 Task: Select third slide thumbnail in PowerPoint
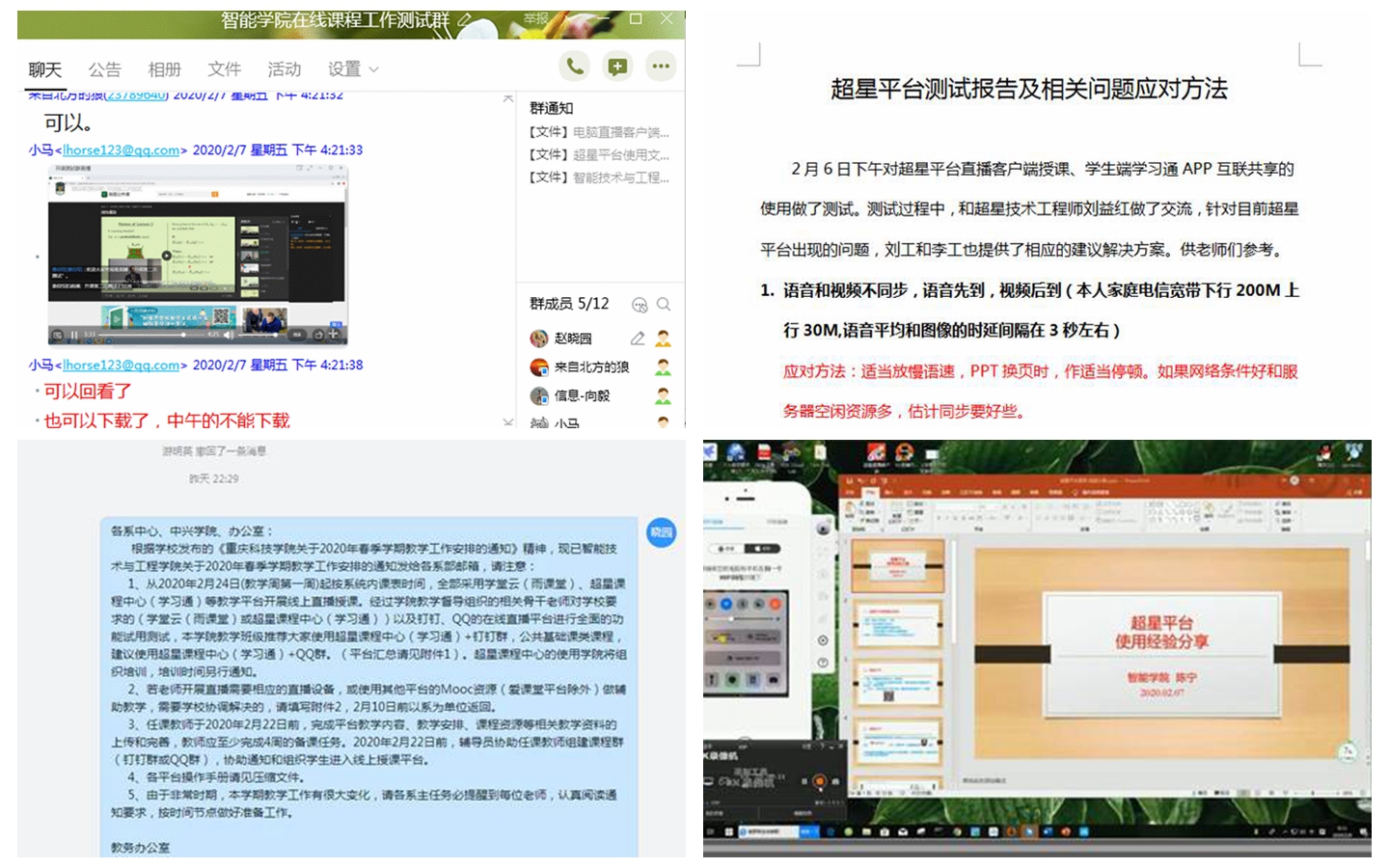[897, 685]
